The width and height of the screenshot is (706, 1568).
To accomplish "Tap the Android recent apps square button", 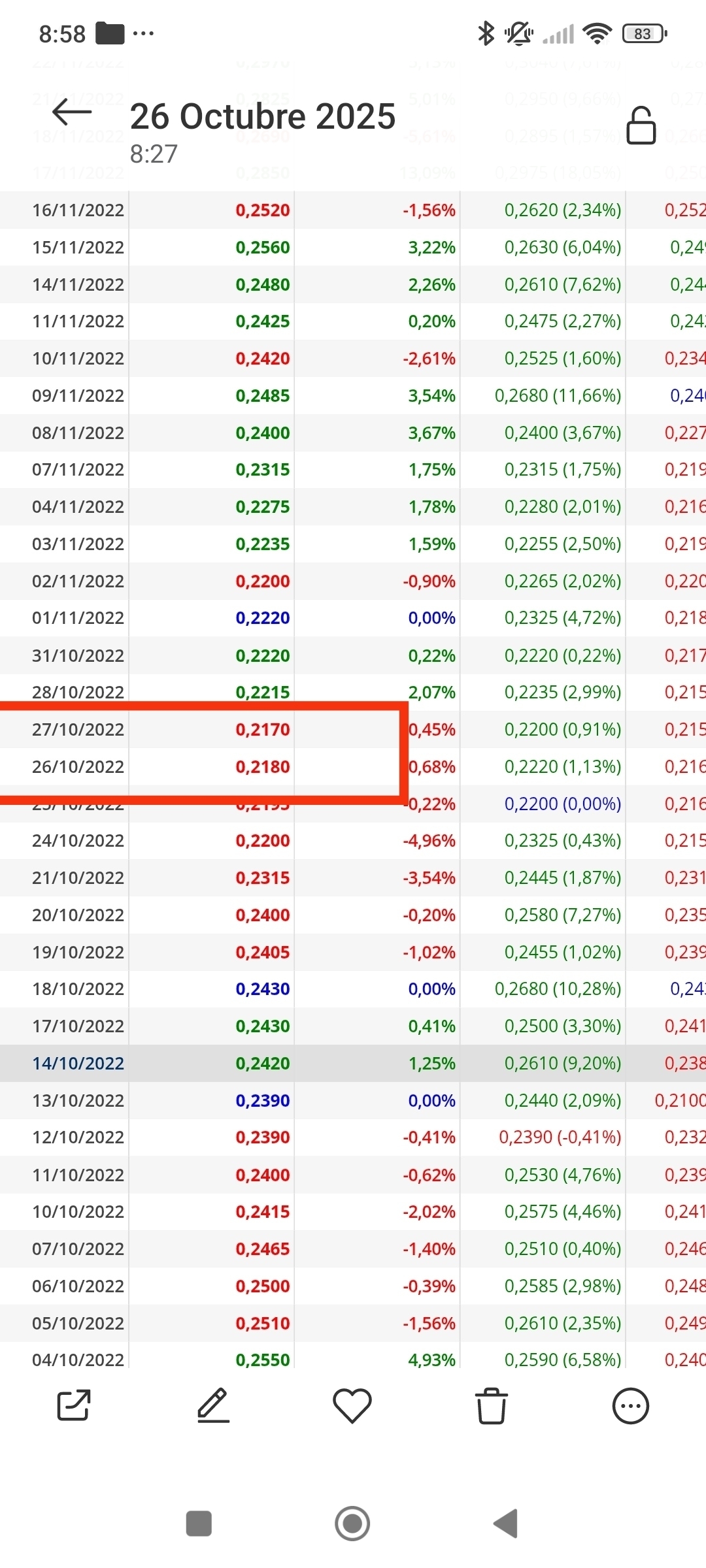I will 199,1524.
